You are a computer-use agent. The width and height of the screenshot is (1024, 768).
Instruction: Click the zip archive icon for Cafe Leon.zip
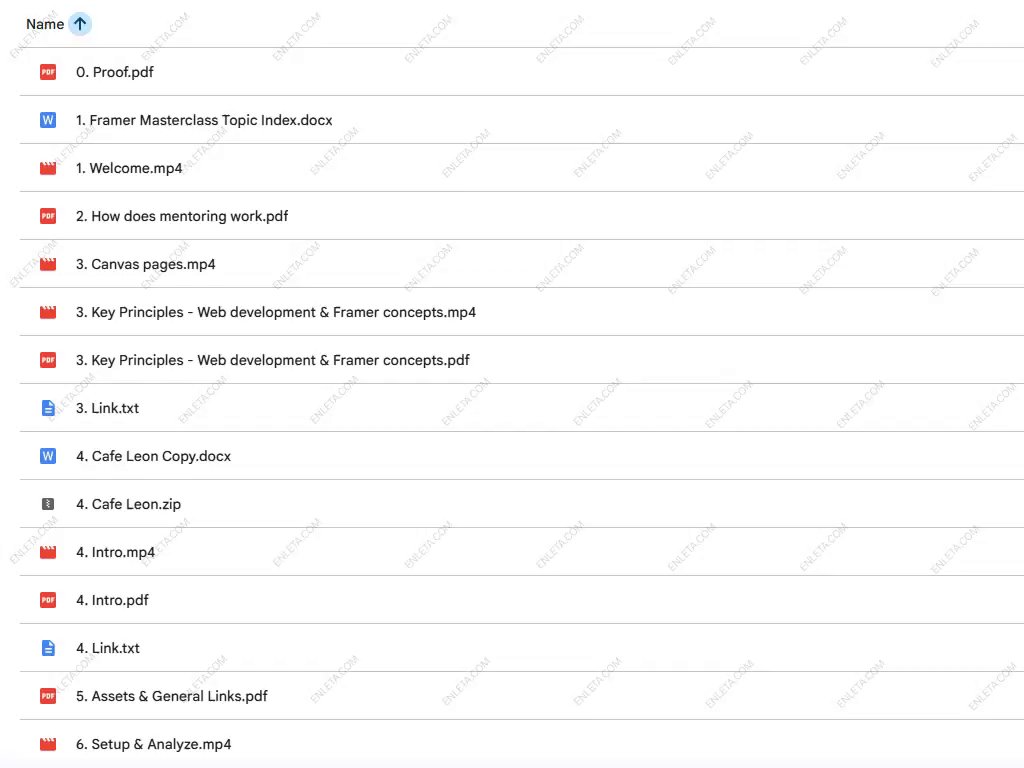tap(48, 504)
